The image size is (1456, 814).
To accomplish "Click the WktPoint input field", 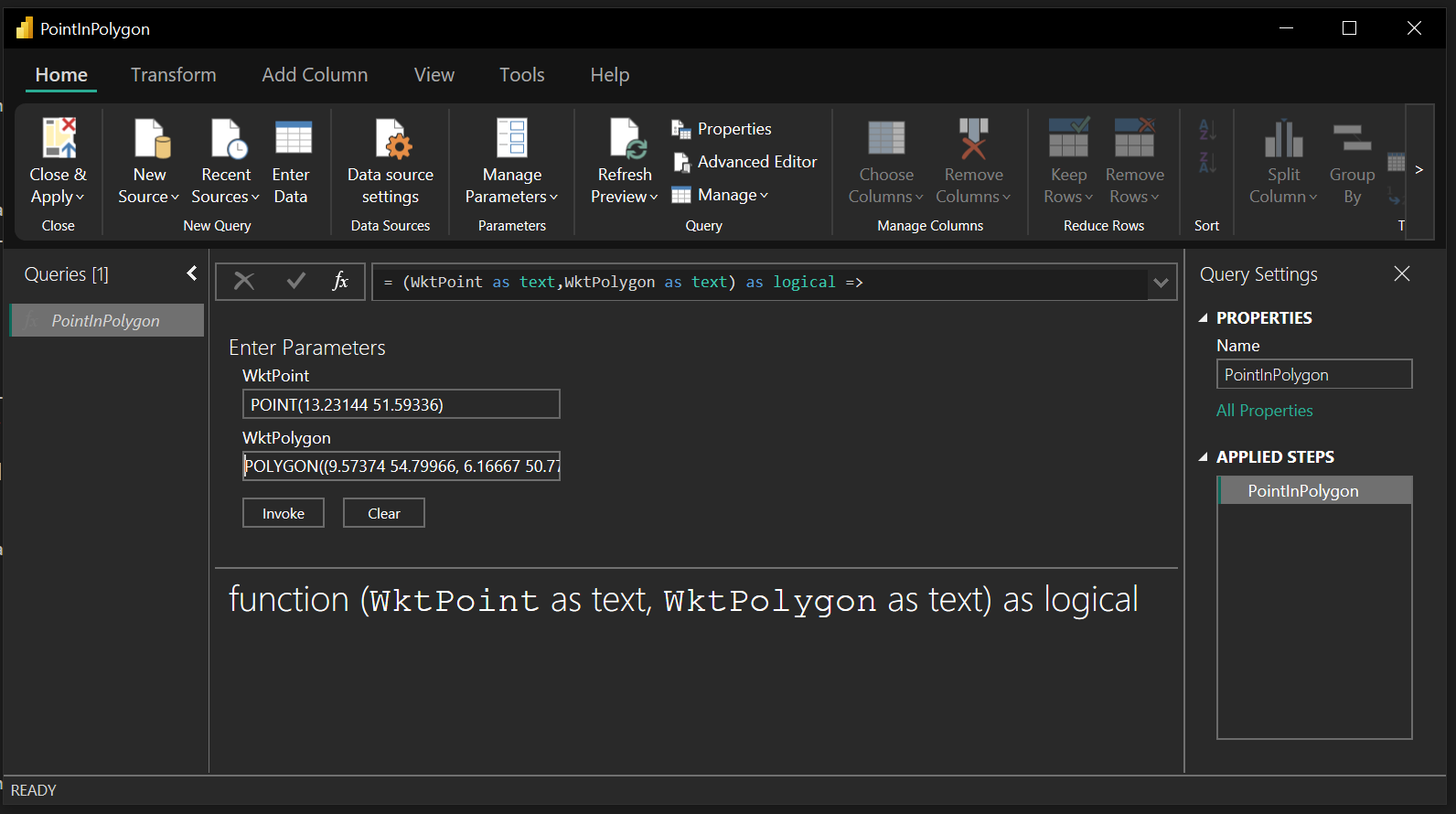I will 401,404.
